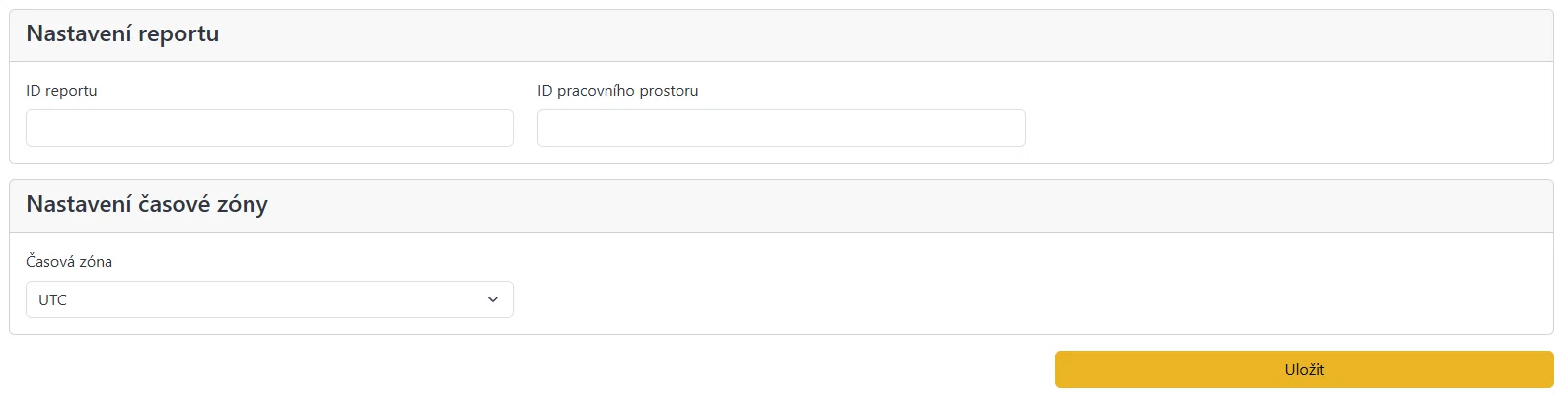Click the "ID reportu" field label
Viewport: 1568px width, 396px height.
tap(61, 91)
